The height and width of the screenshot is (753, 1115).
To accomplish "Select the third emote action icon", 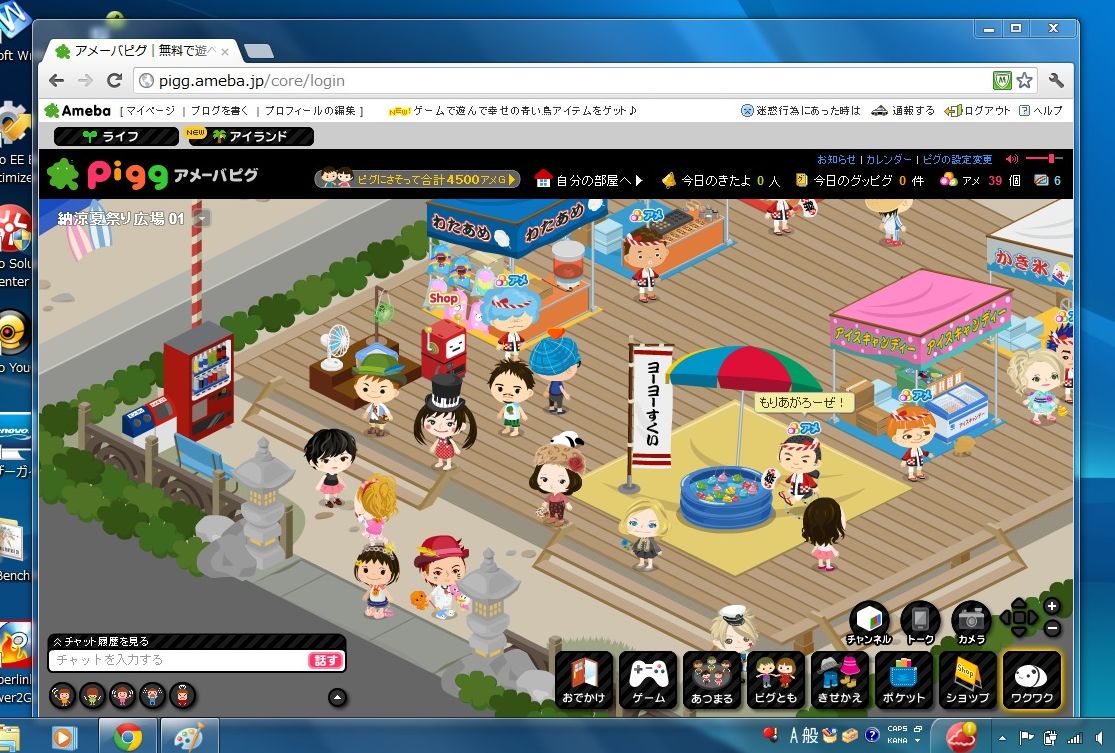I will (x=123, y=695).
